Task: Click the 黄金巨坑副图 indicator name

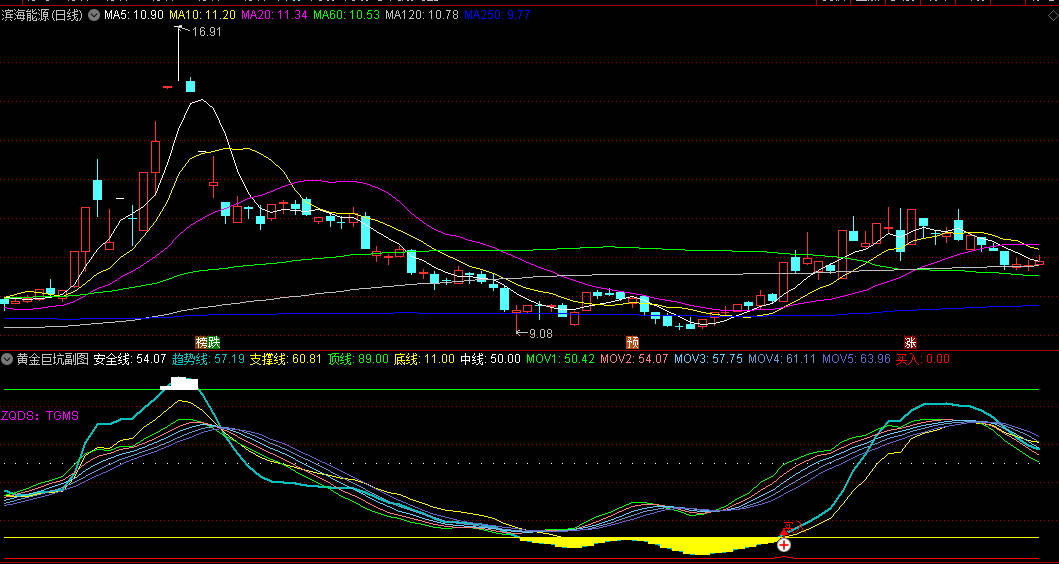Action: (53, 359)
